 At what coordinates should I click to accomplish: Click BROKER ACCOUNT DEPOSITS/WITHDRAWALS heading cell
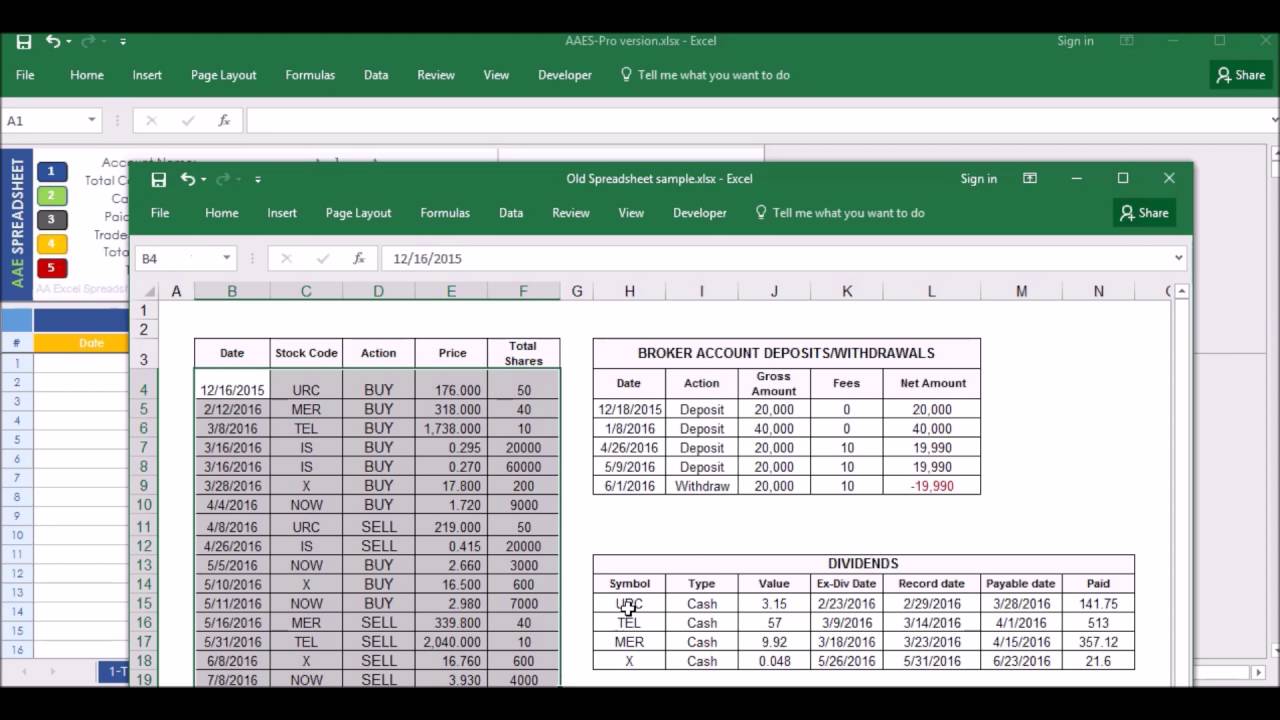[x=786, y=353]
